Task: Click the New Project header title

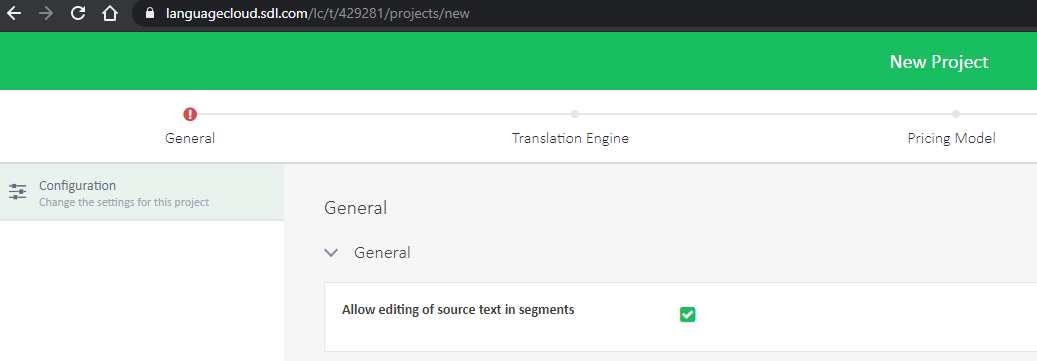Action: tap(938, 61)
